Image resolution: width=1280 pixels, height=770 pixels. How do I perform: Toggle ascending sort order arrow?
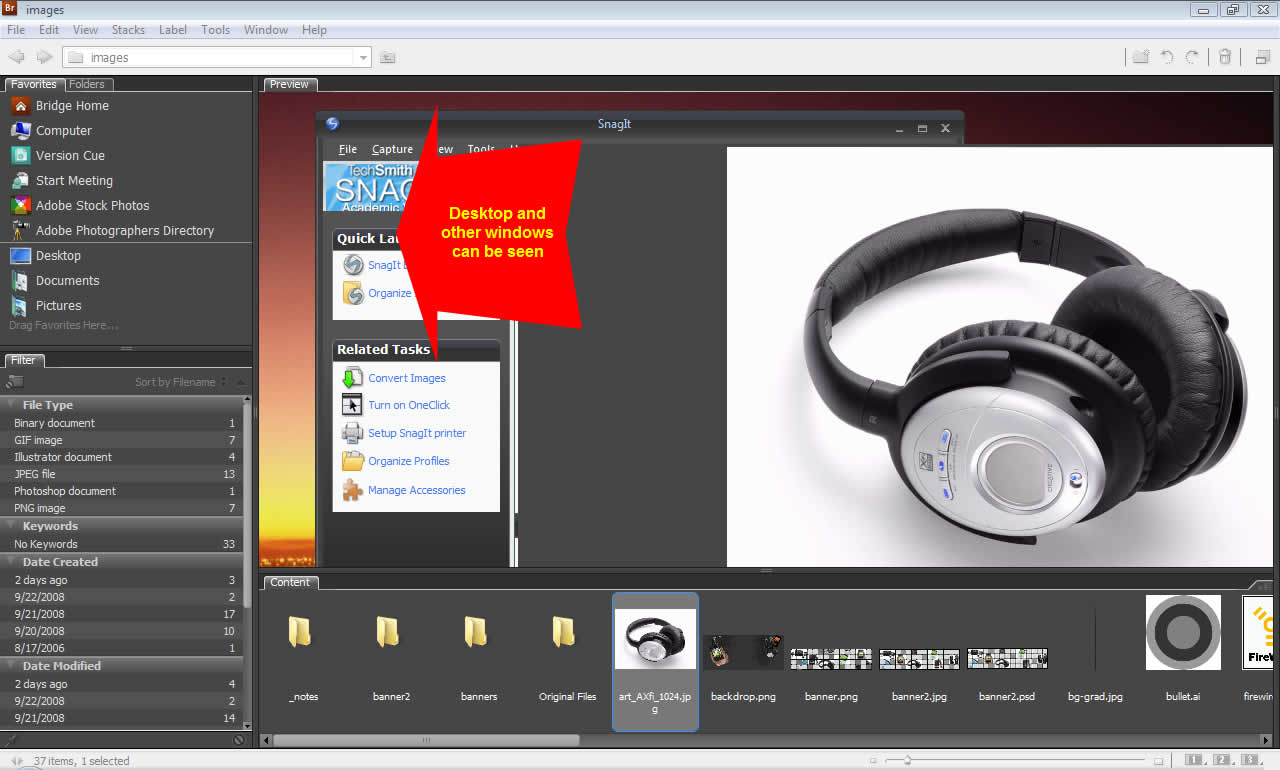[x=241, y=382]
